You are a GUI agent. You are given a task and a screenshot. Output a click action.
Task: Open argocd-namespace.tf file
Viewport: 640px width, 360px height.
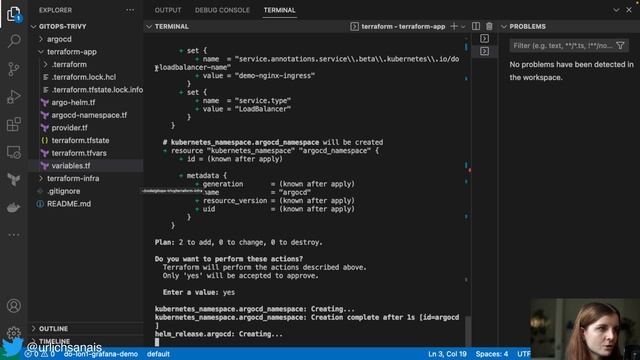coord(89,115)
